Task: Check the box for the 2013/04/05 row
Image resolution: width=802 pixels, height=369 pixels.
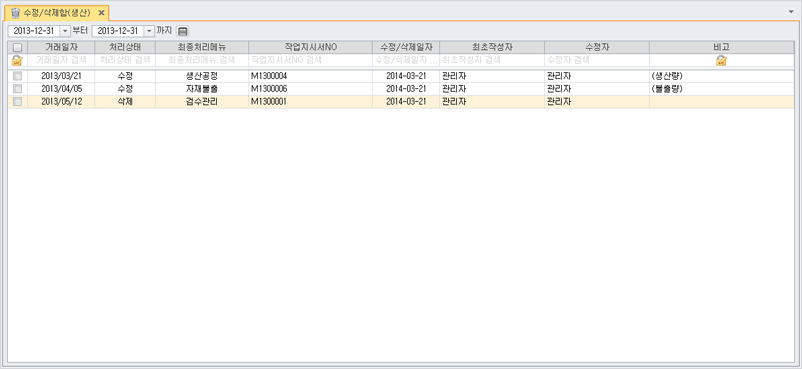Action: 17,89
